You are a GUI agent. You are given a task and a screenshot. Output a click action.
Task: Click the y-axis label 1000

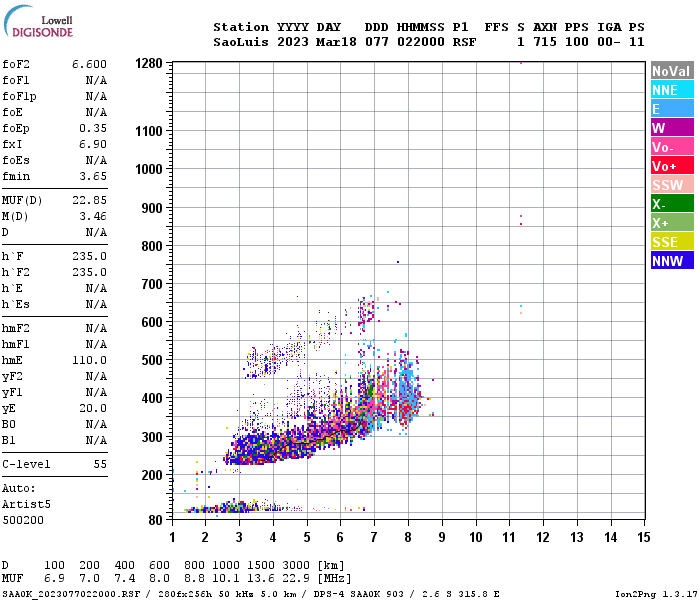coord(149,169)
